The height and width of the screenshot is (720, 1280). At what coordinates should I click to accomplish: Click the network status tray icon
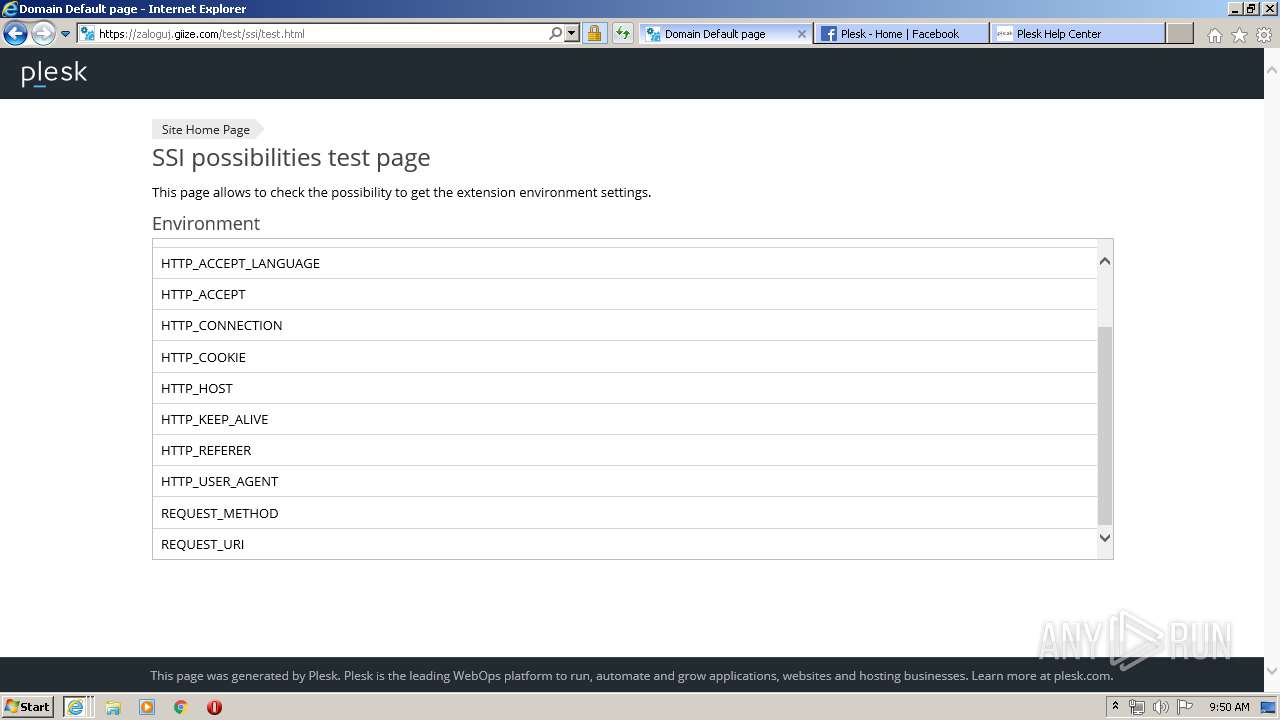pyautogui.click(x=1137, y=707)
